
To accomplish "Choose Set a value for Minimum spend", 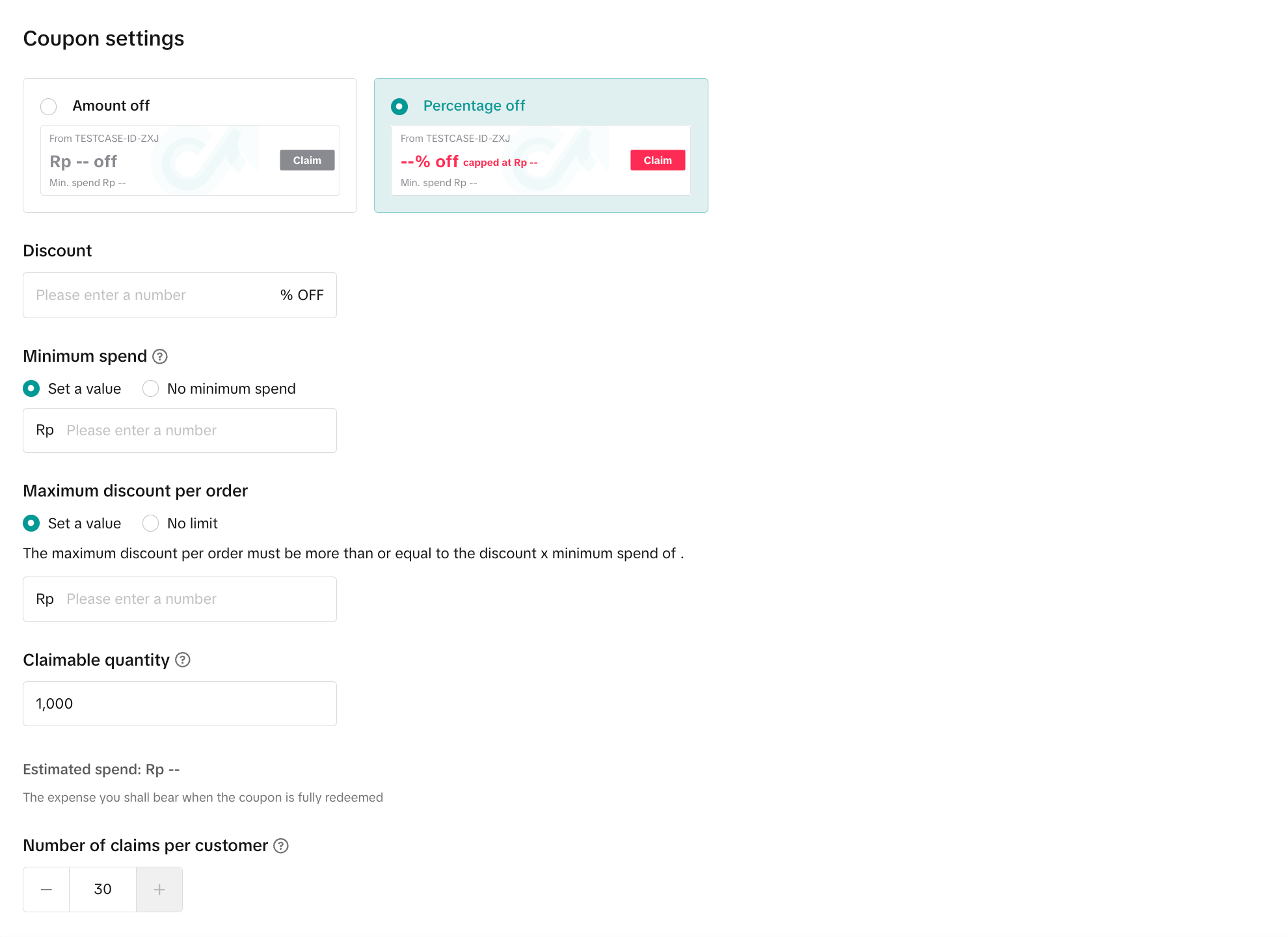I will click(31, 389).
